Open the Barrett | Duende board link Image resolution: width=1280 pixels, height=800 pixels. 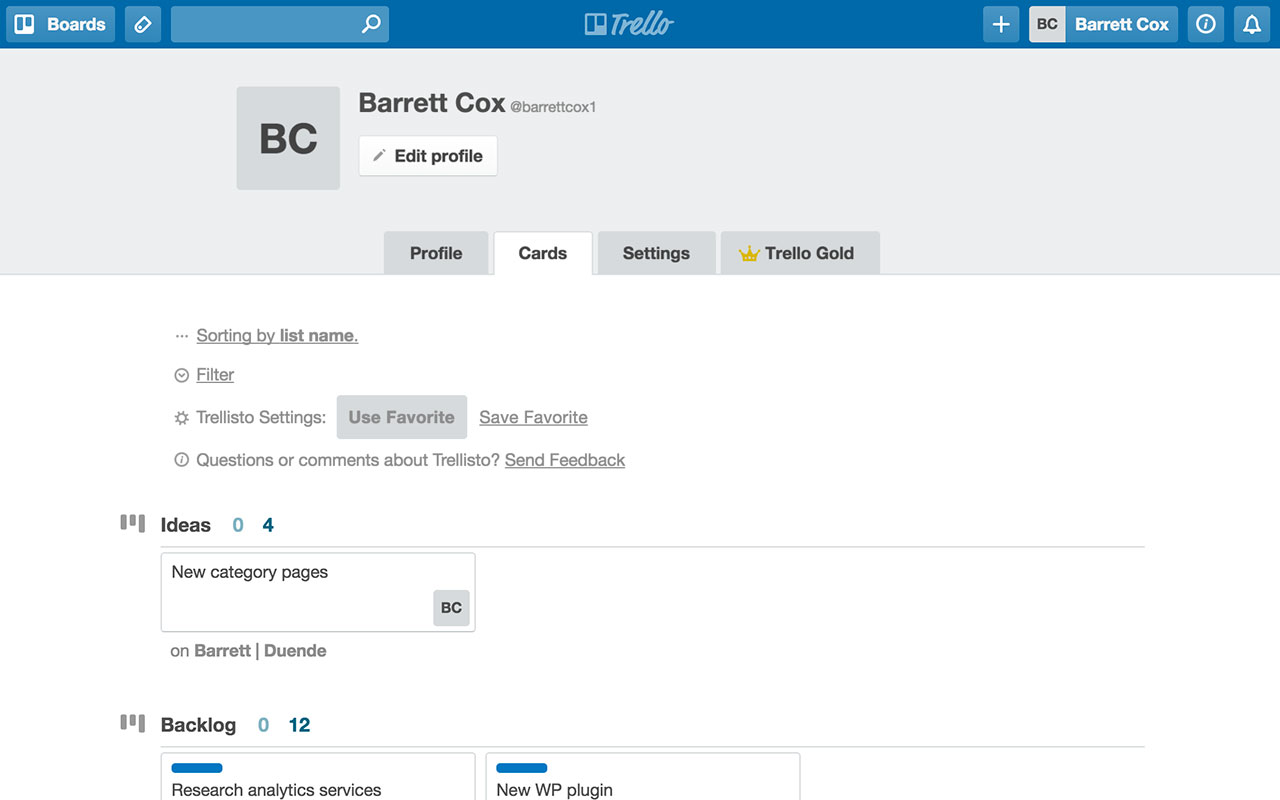pyautogui.click(x=260, y=651)
